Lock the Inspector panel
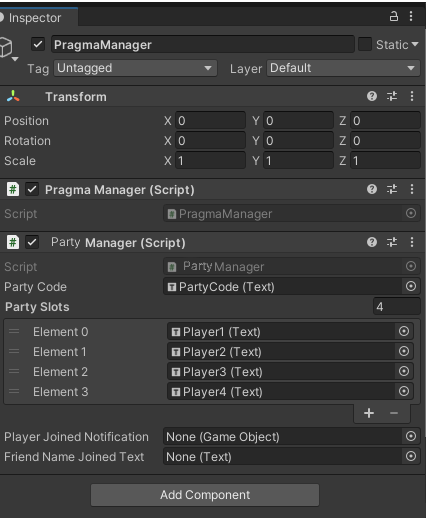 394,16
